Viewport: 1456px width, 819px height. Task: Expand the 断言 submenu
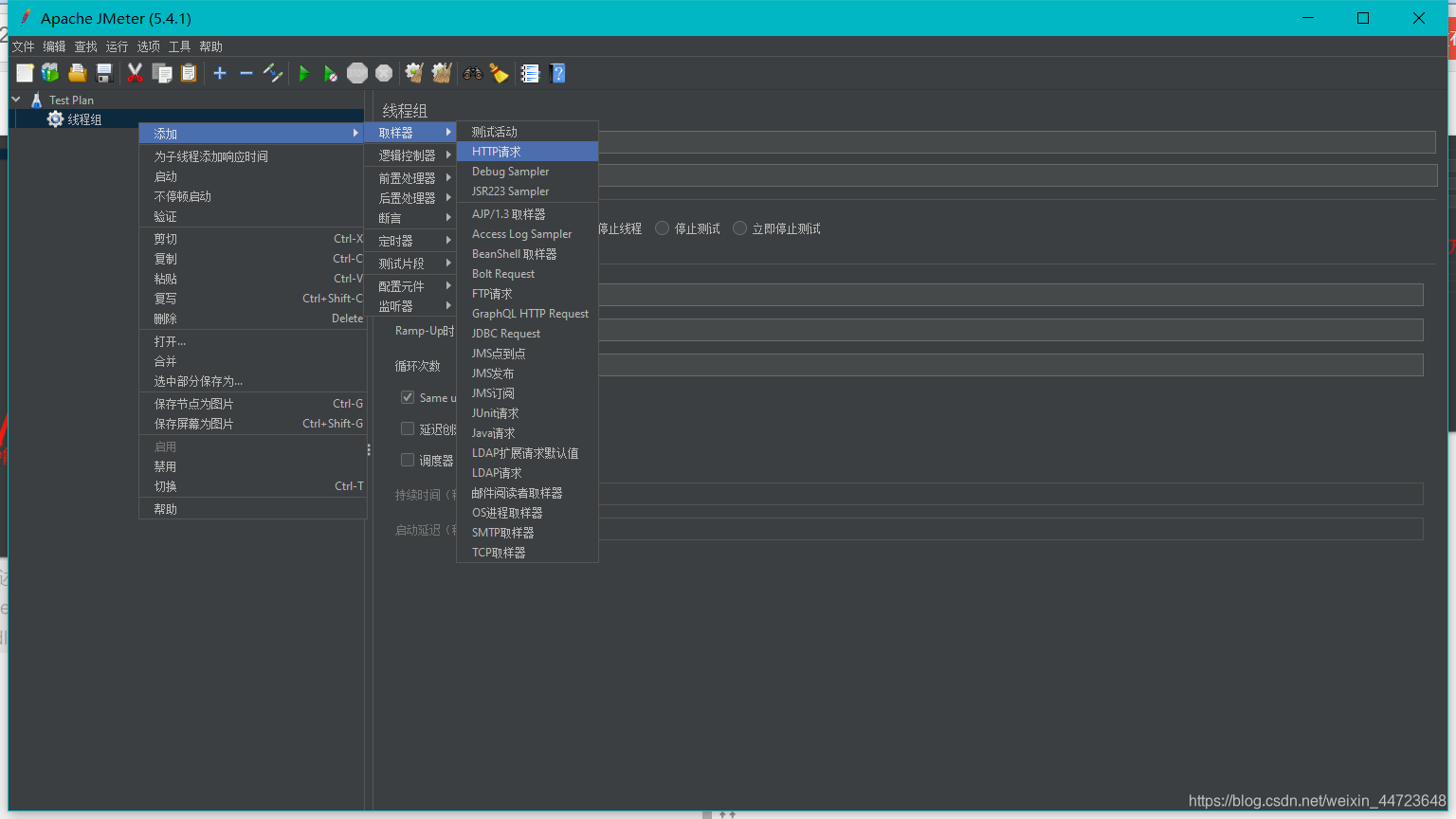point(410,218)
